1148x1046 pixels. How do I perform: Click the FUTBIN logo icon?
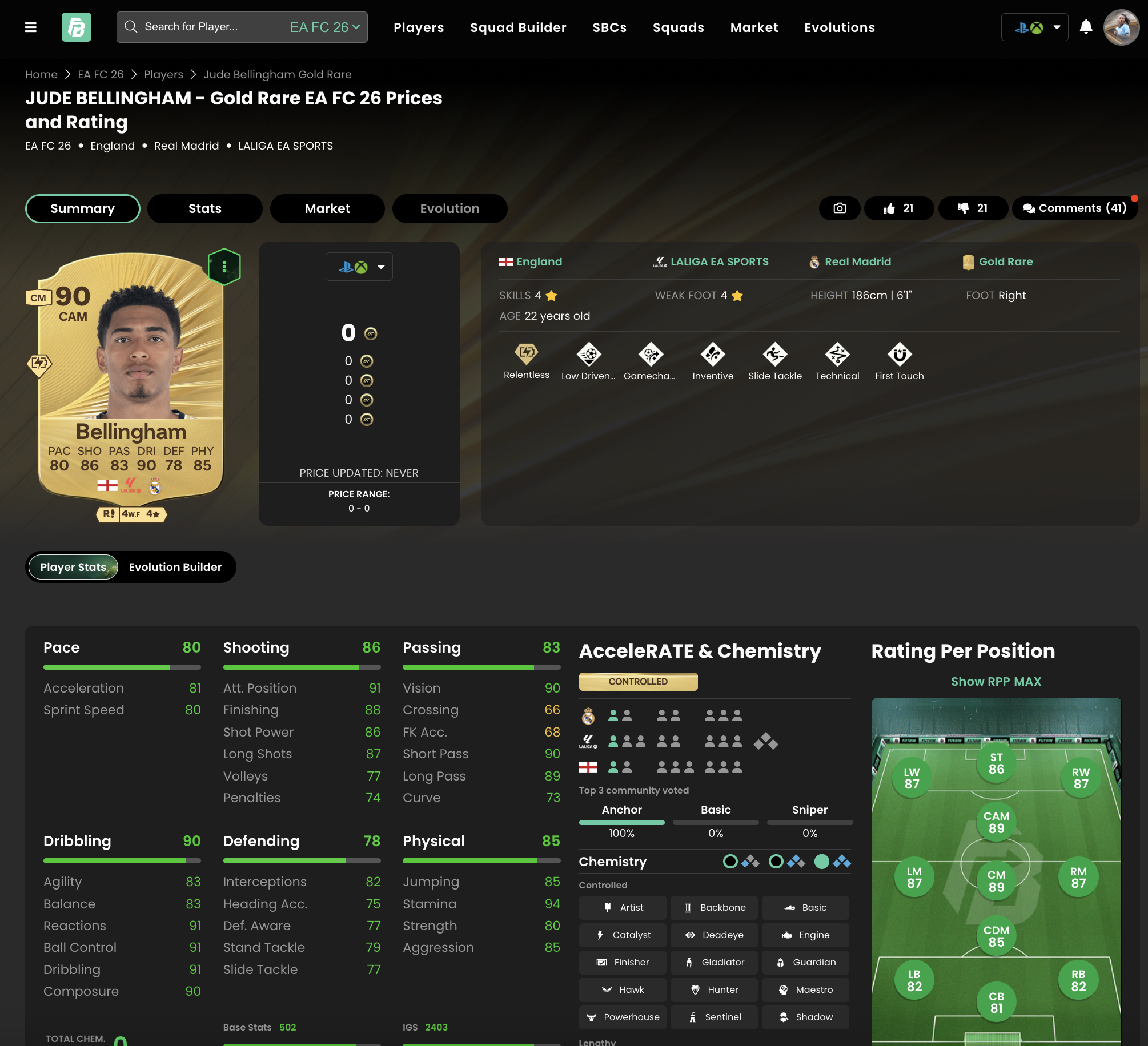click(77, 27)
